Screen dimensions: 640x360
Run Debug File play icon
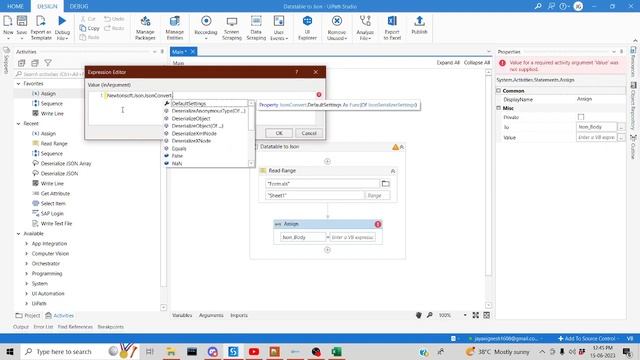coord(62,21)
